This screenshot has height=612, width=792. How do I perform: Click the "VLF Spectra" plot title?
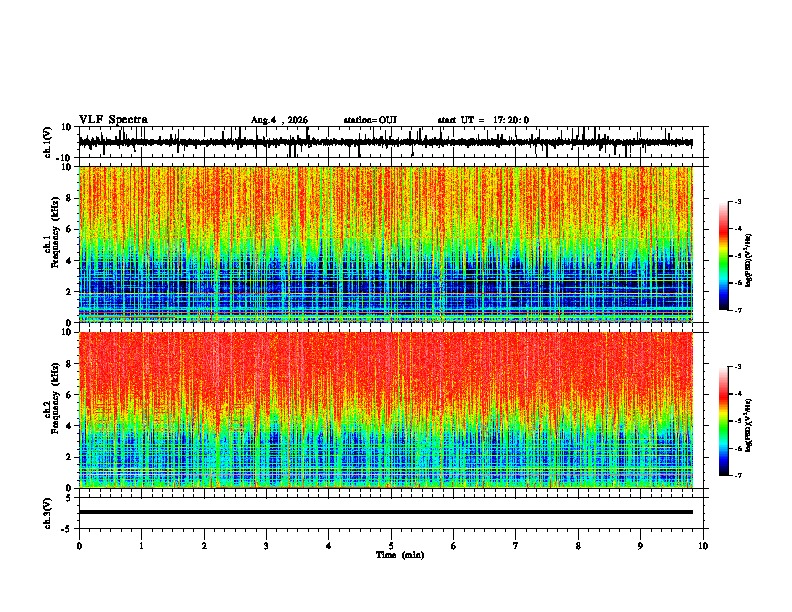[x=113, y=120]
